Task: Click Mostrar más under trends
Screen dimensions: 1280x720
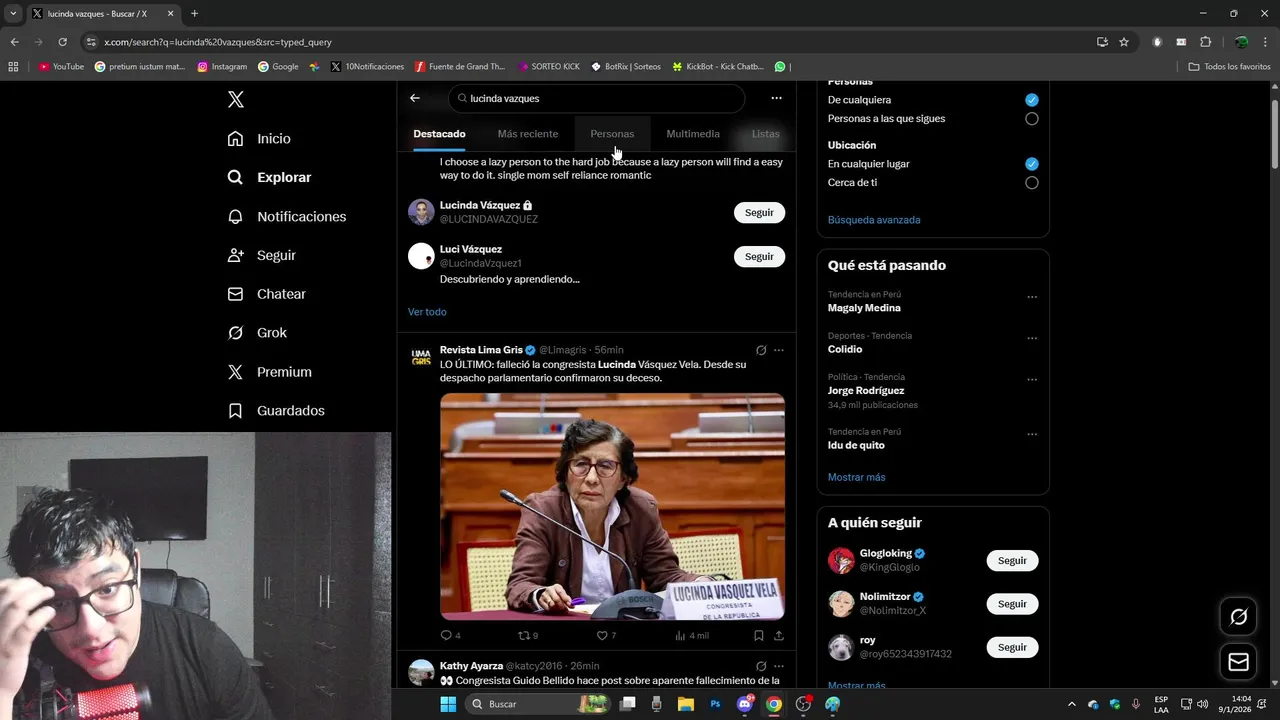Action: tap(857, 477)
